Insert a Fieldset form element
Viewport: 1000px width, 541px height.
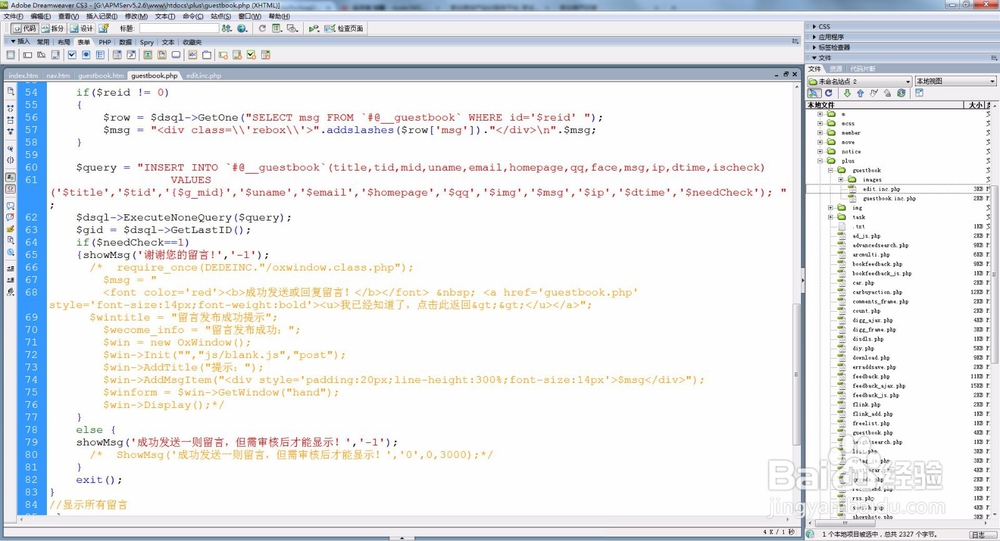[207, 55]
